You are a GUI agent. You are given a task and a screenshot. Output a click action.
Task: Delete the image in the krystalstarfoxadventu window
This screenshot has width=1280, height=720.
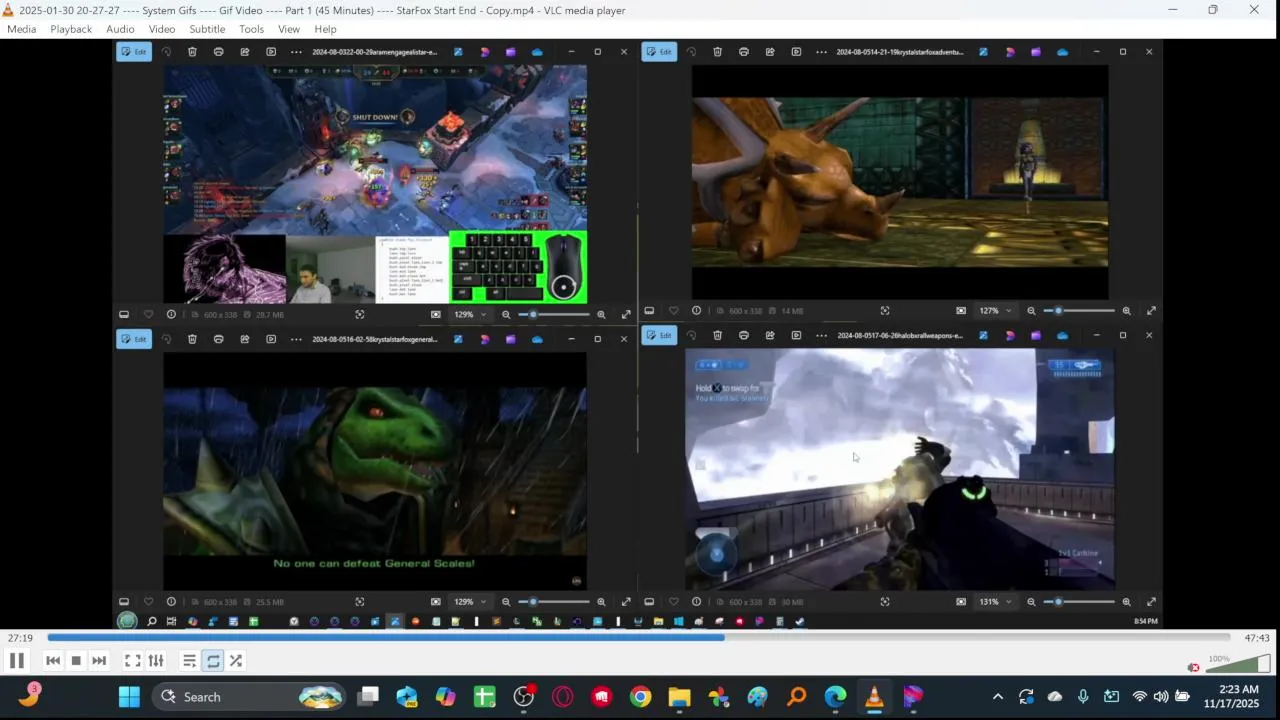(717, 52)
